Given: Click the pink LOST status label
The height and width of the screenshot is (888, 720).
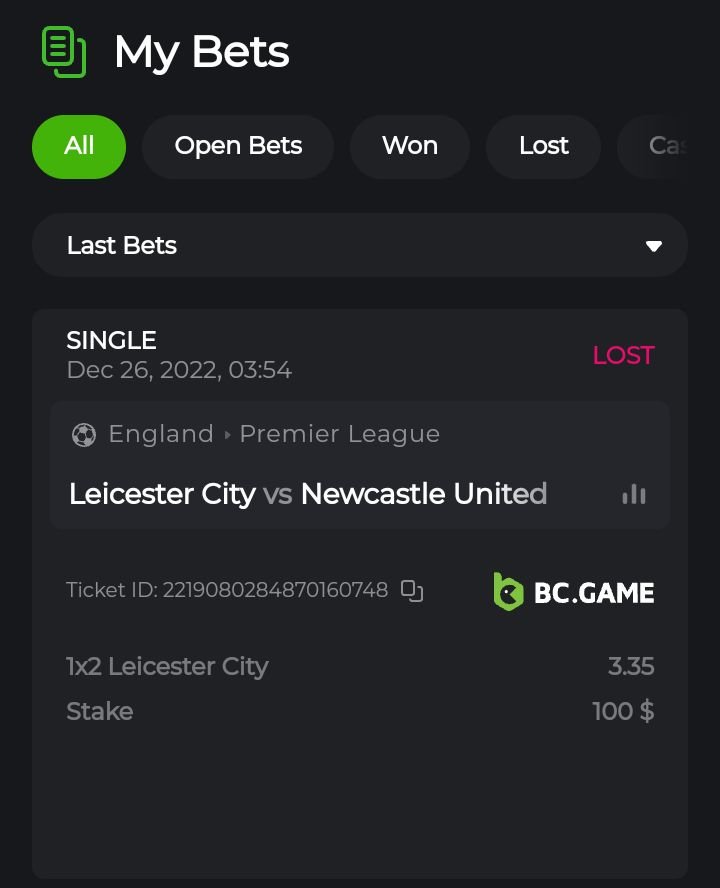Looking at the screenshot, I should click(623, 355).
